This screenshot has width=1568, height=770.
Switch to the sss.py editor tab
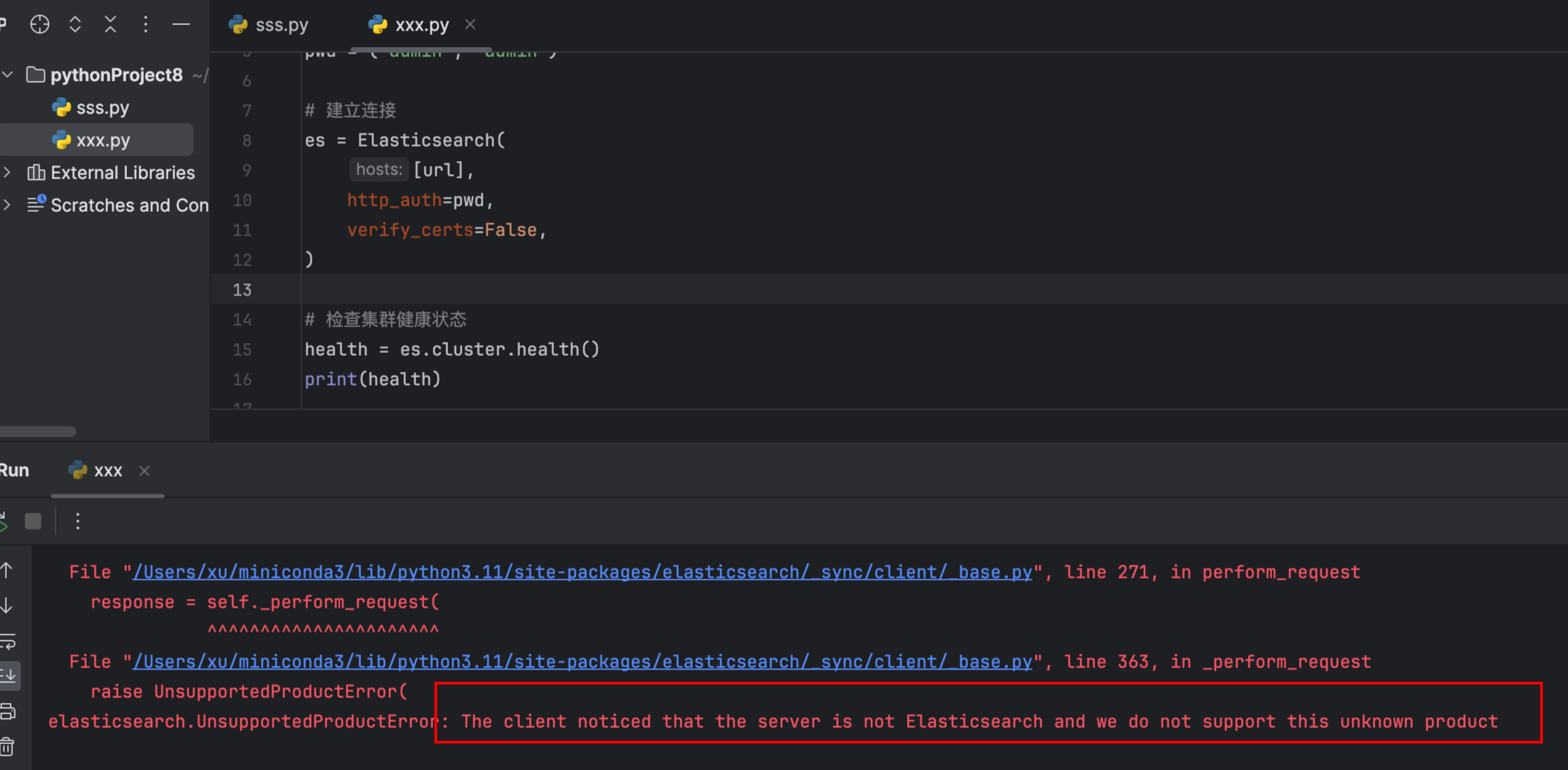click(280, 24)
